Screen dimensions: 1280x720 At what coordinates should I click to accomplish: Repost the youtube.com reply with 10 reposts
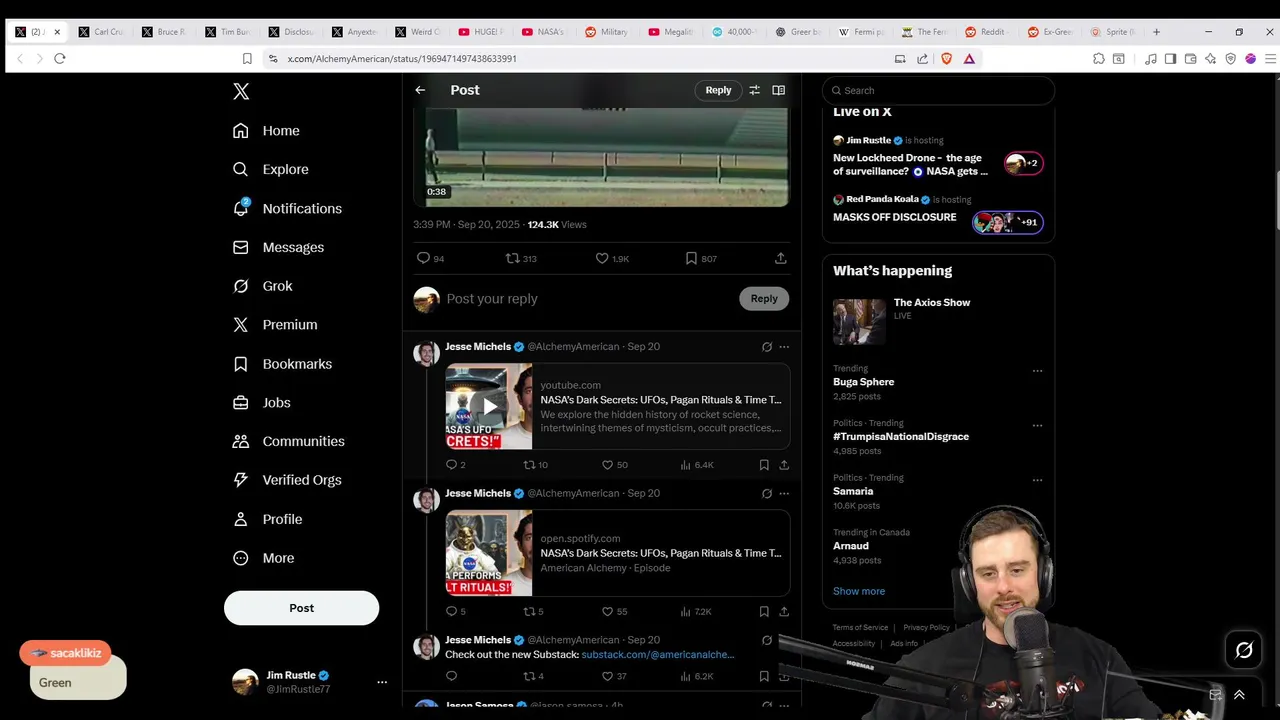click(x=536, y=465)
